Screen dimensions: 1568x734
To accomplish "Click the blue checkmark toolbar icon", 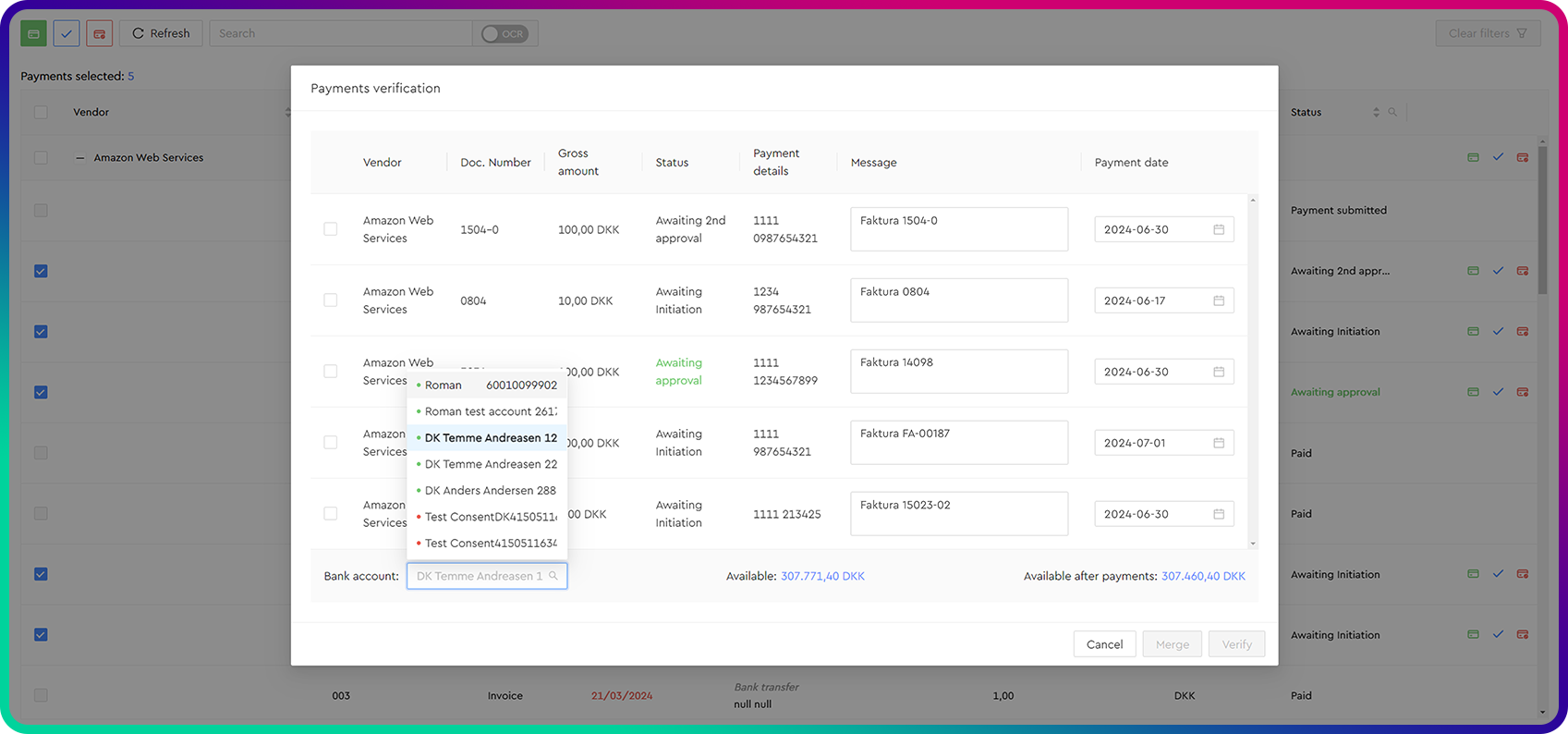I will (67, 33).
